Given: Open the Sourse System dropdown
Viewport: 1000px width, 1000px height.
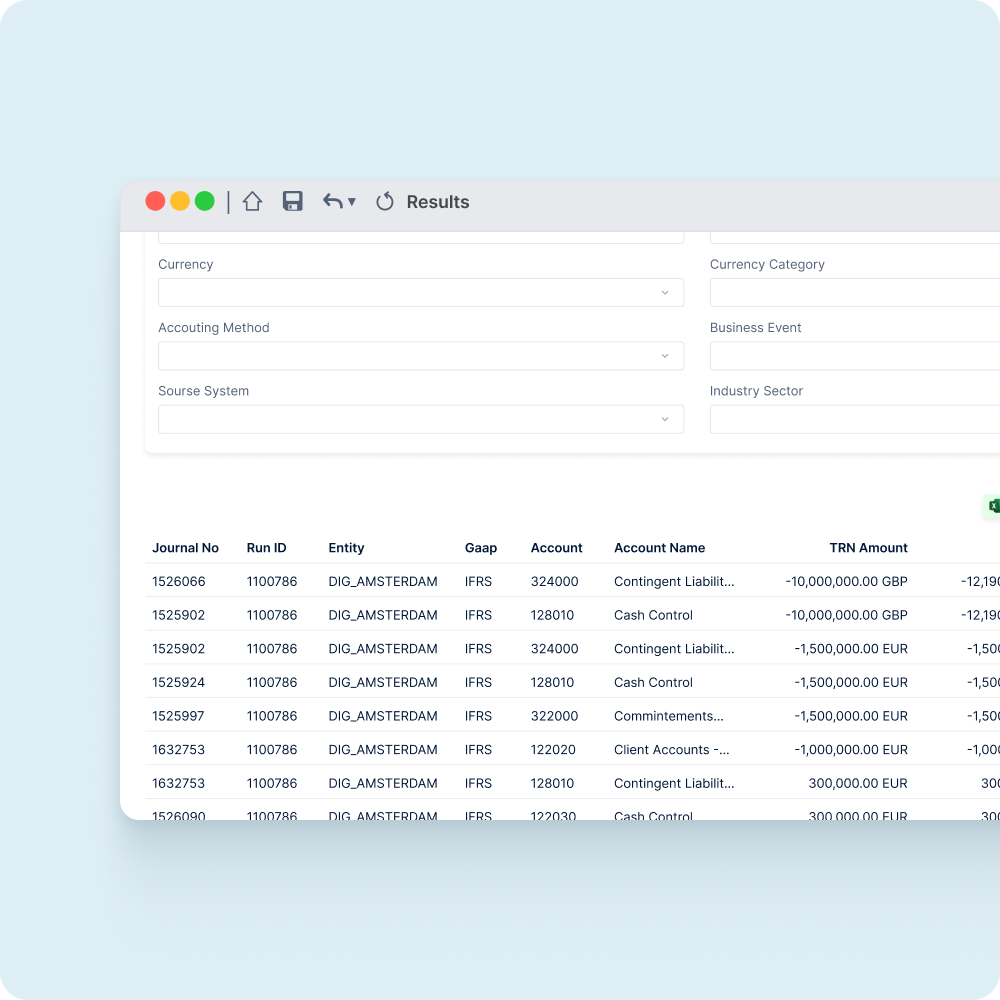Looking at the screenshot, I should pyautogui.click(x=420, y=419).
